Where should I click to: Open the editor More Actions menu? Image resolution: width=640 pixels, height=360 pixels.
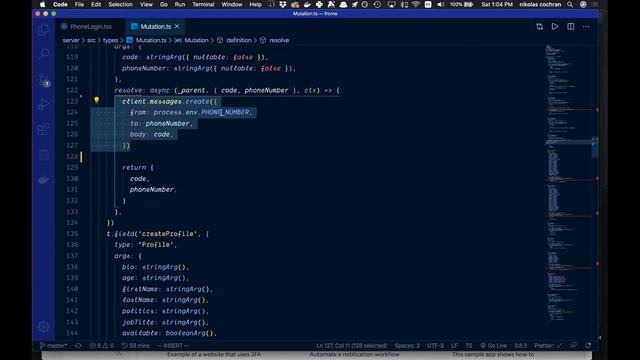[x=586, y=27]
